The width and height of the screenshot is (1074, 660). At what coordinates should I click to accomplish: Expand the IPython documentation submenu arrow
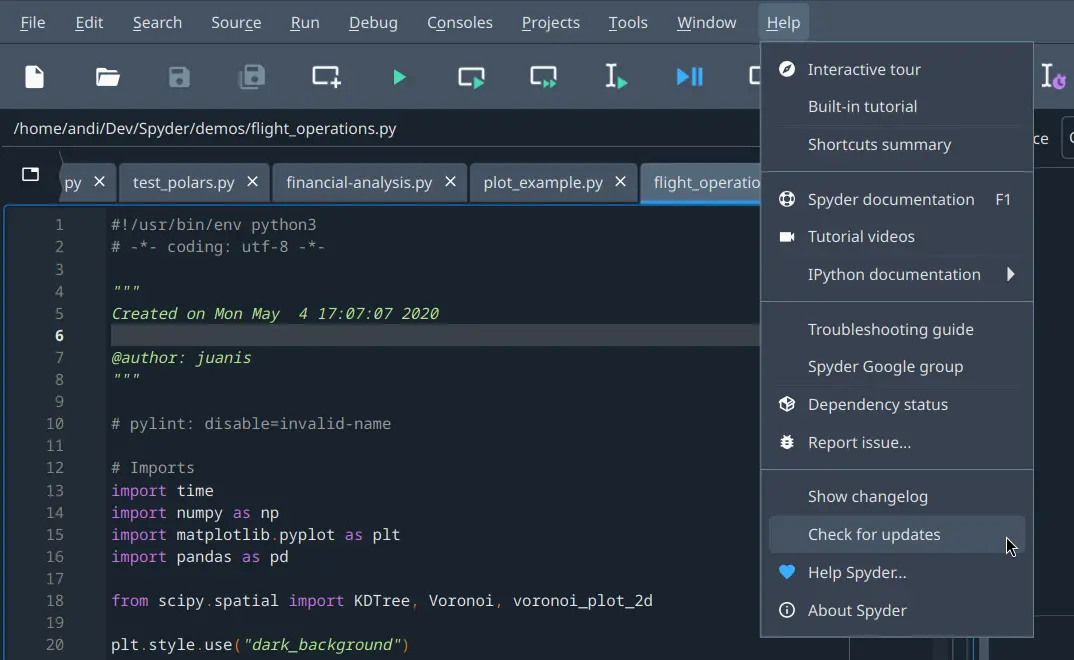(1010, 275)
